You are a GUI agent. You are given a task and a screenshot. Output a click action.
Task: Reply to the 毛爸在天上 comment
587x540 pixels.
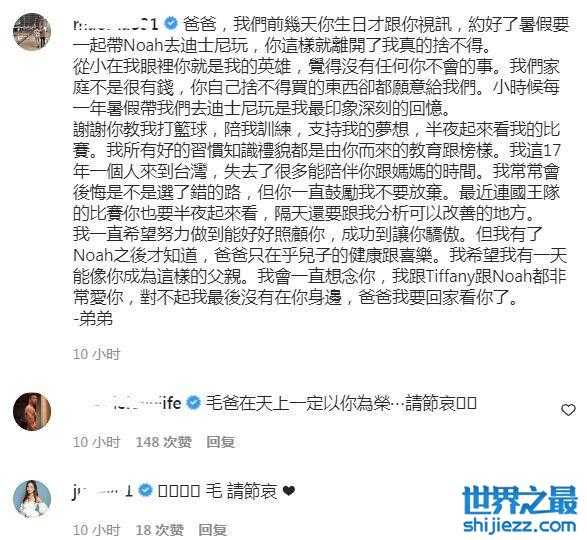click(x=220, y=442)
